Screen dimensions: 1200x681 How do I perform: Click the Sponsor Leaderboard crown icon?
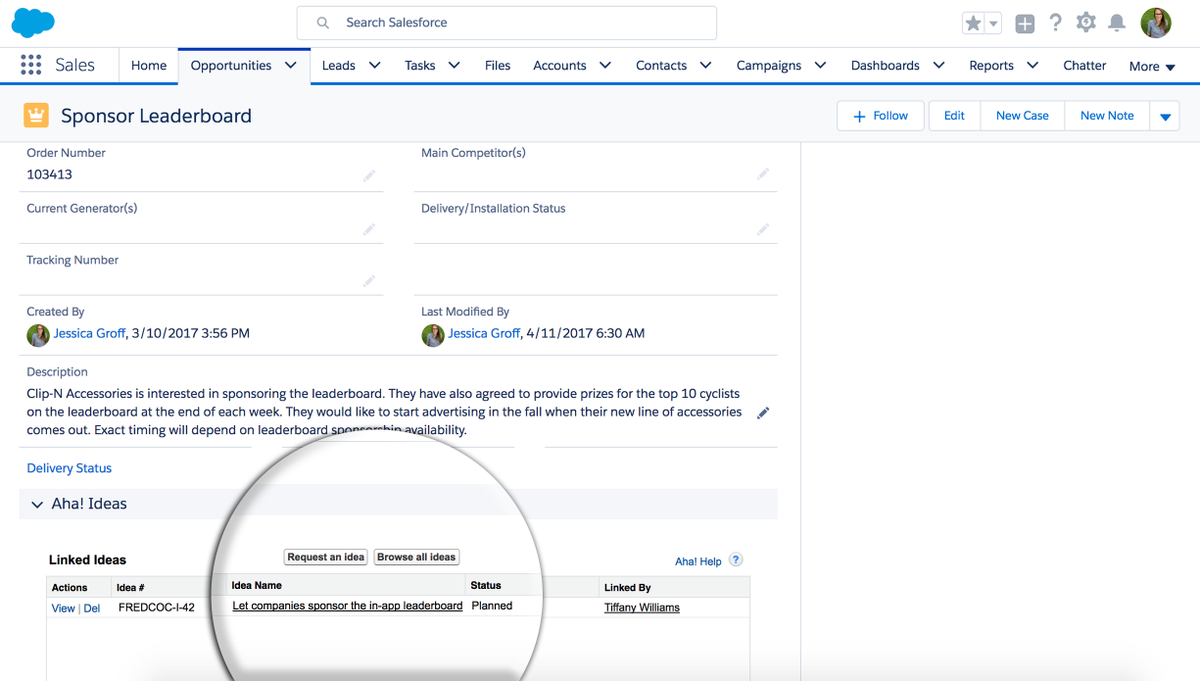(36, 116)
